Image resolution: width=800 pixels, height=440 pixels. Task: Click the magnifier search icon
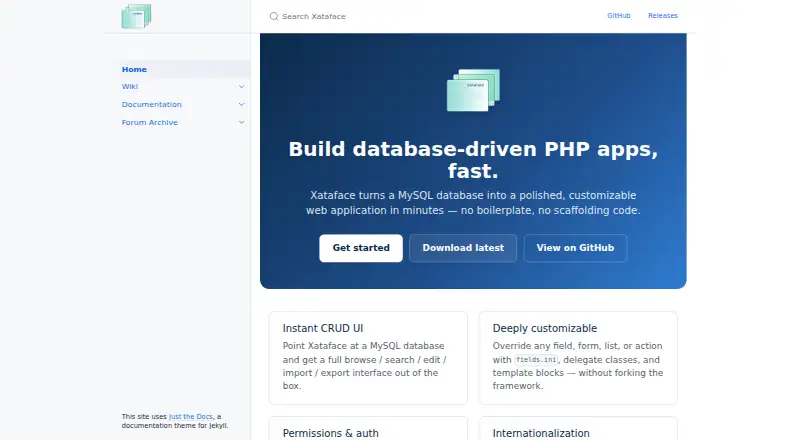274,16
